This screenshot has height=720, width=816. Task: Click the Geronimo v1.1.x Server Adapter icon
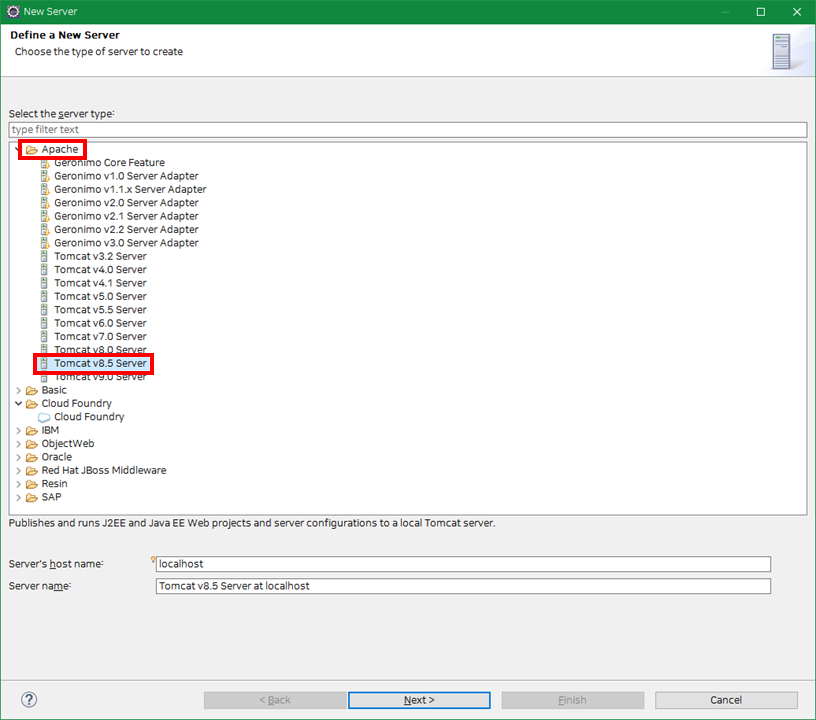[x=45, y=189]
